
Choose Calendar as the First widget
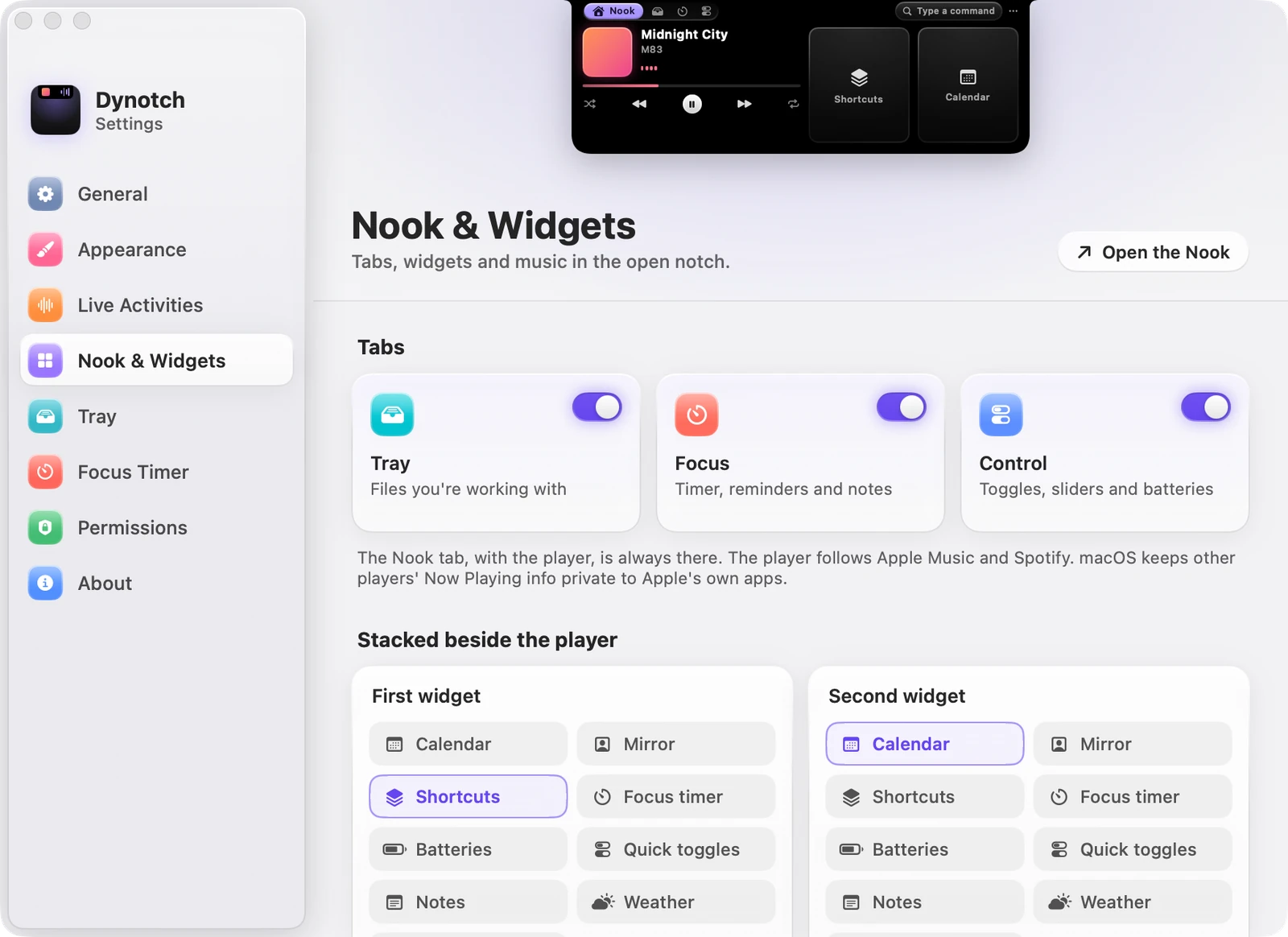(469, 744)
